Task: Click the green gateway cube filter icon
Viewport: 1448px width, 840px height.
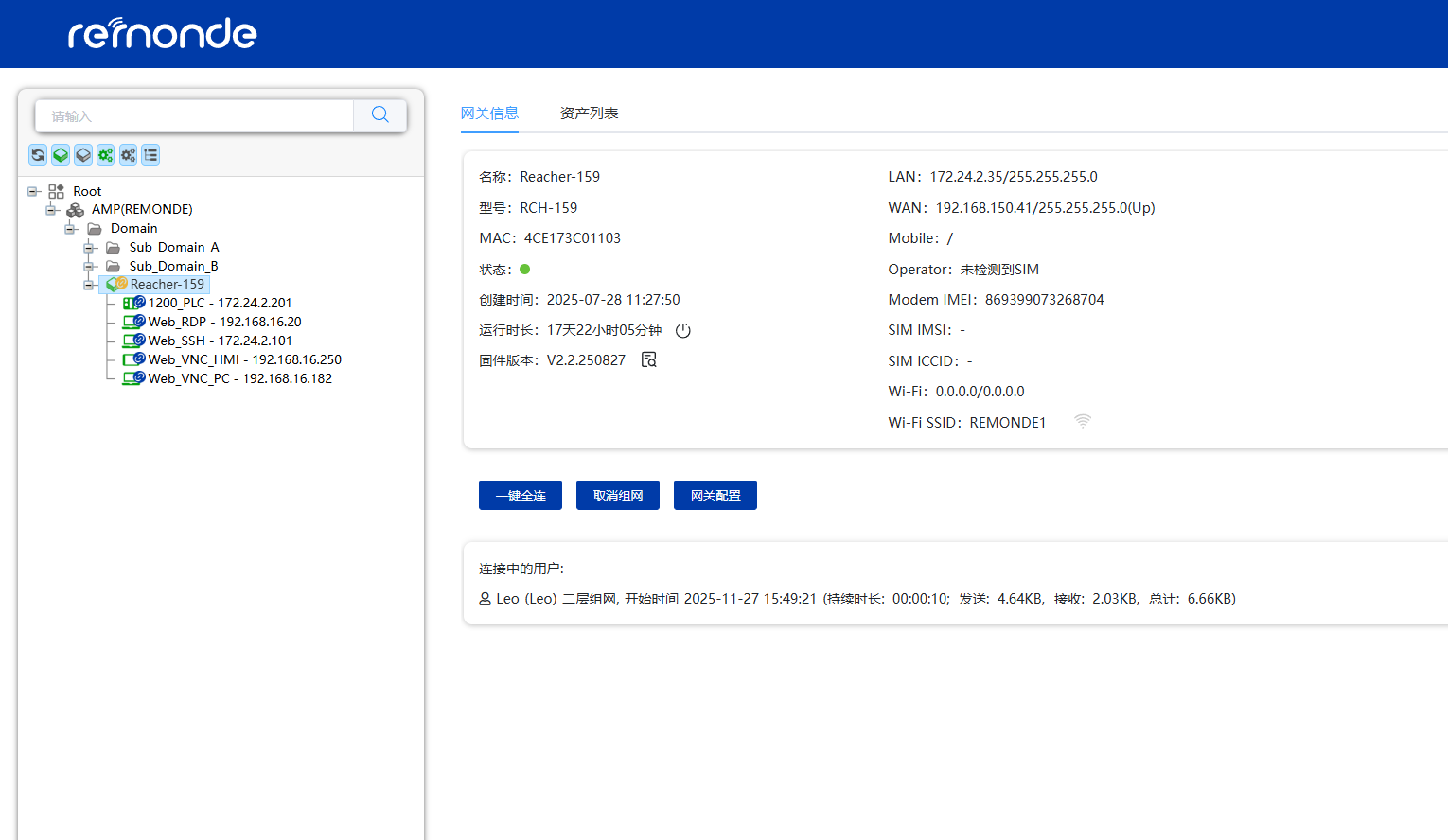Action: [61, 155]
